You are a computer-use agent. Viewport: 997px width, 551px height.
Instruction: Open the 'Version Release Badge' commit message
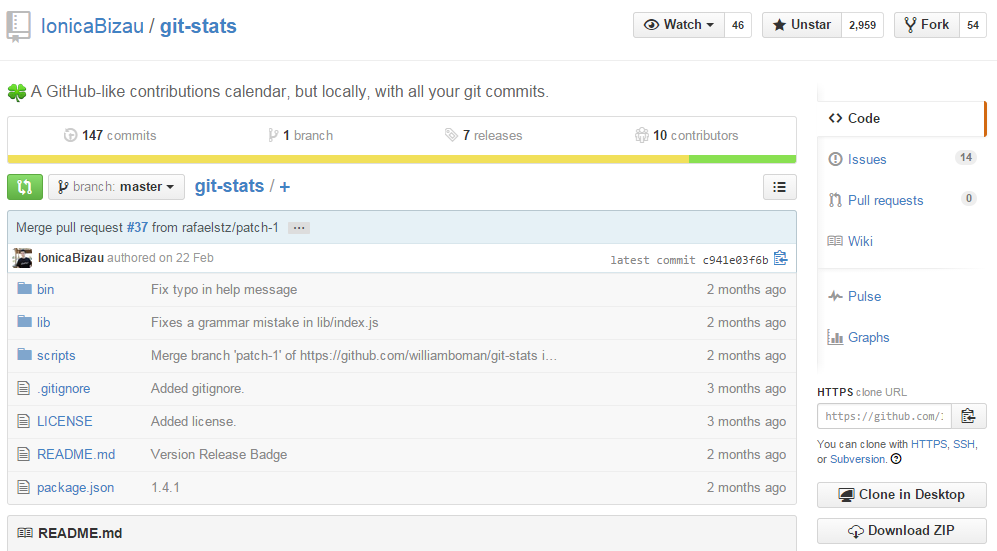click(x=219, y=454)
